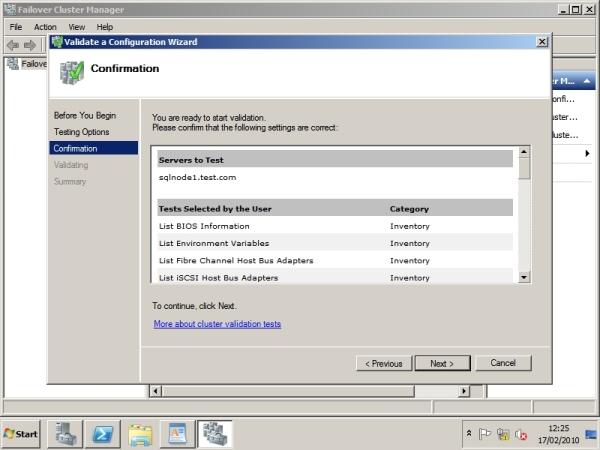This screenshot has height=450, width=600.
Task: Open Windows Explorer folder taskbar icon
Action: (x=140, y=434)
